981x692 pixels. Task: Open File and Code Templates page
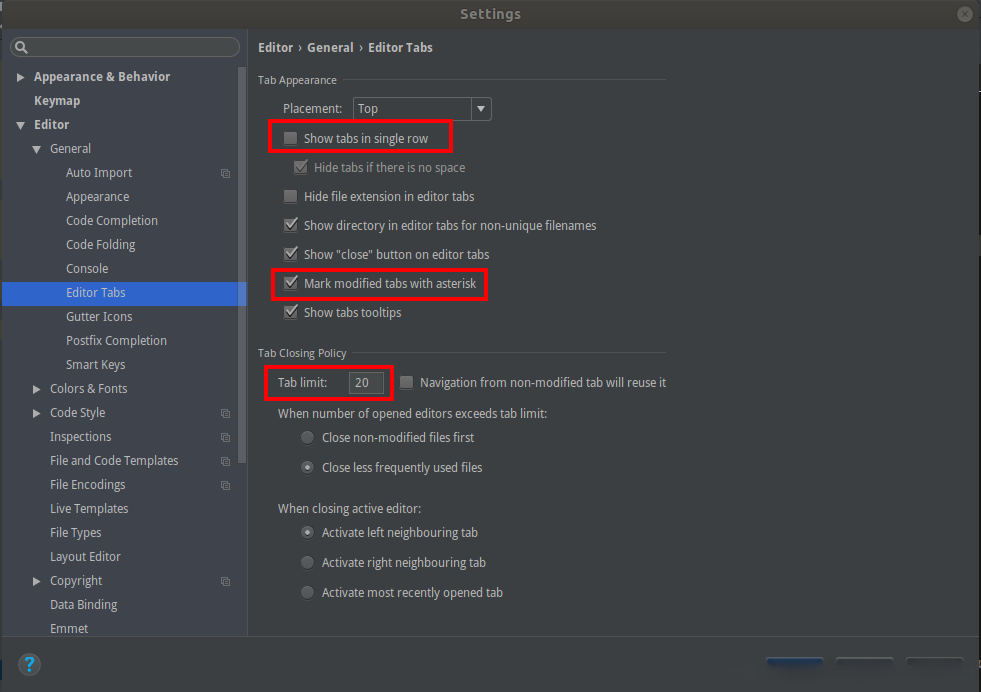[114, 460]
